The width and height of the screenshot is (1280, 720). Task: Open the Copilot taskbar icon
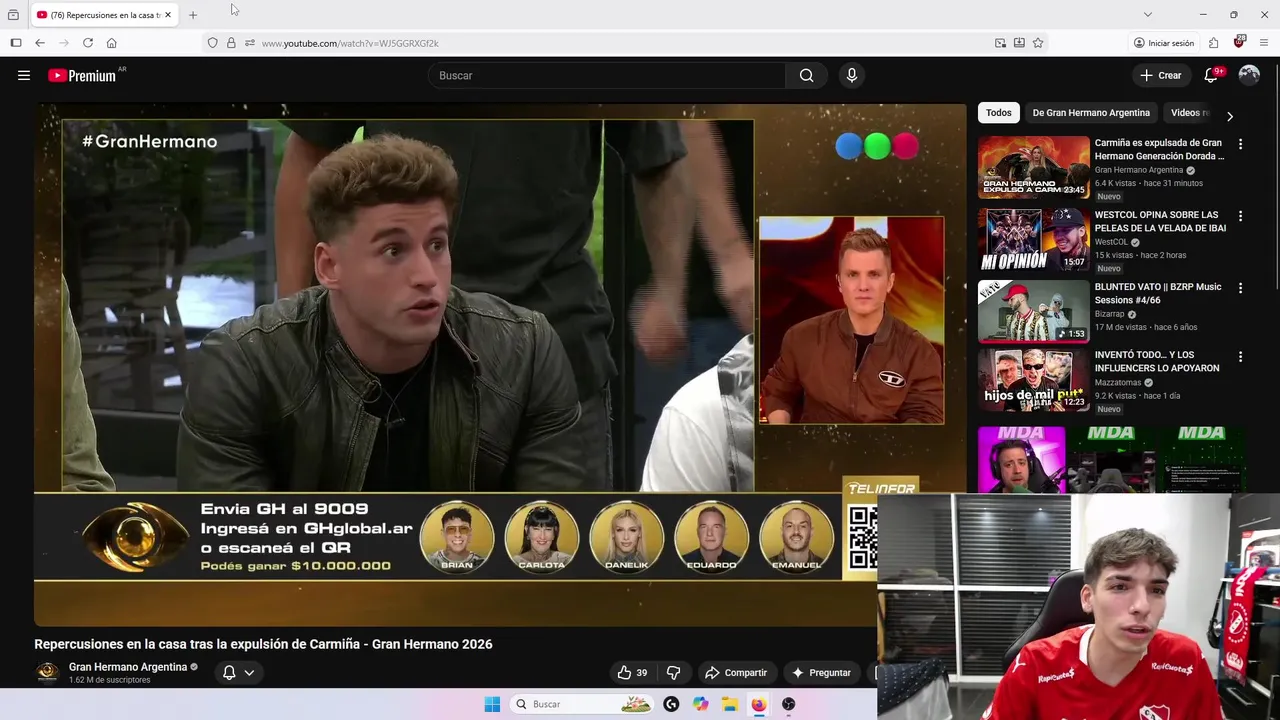click(701, 704)
